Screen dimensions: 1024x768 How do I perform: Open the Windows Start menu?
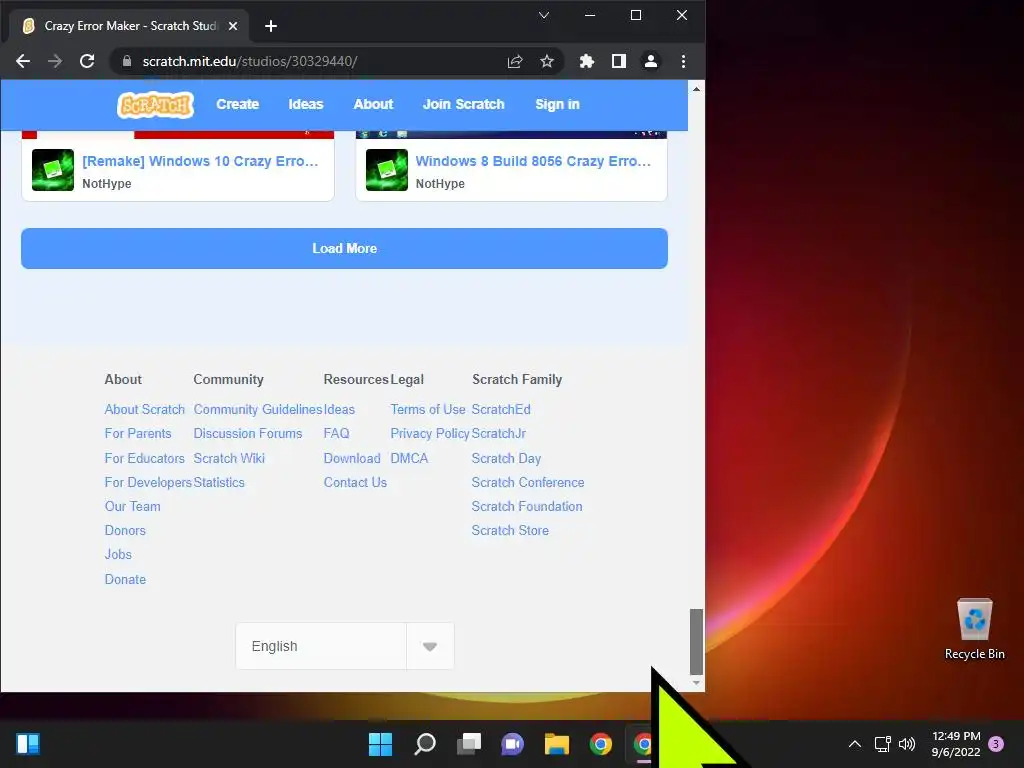tap(380, 744)
